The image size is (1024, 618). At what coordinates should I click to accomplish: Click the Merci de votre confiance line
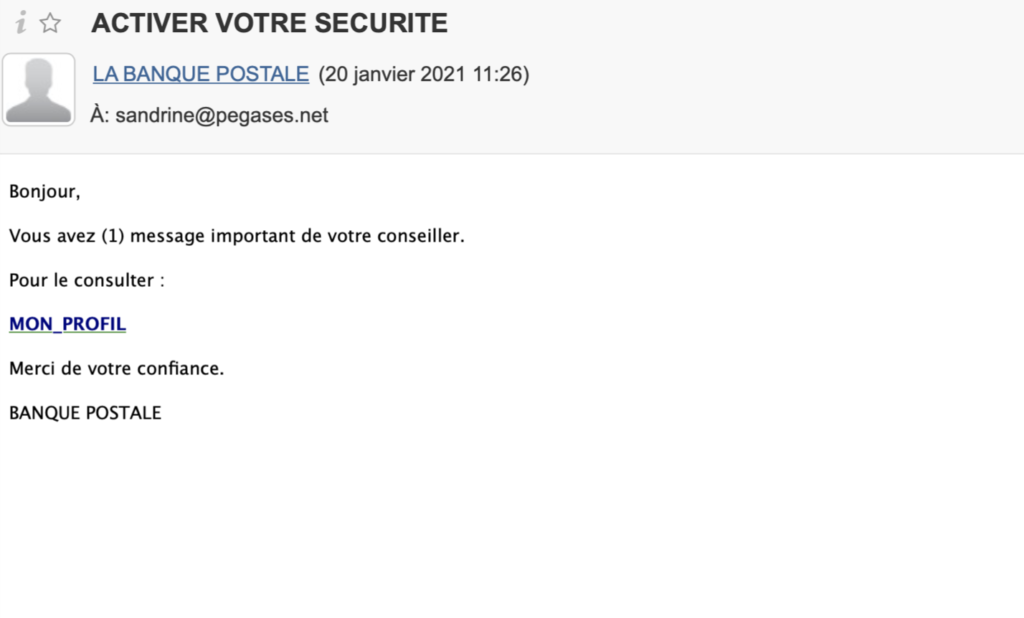tap(116, 368)
